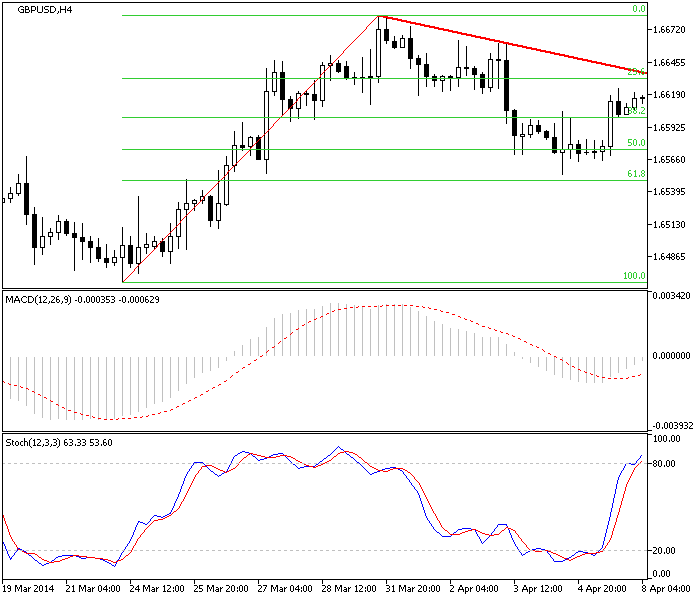Click the 27 Mar 04:00 time marker

[x=287, y=589]
